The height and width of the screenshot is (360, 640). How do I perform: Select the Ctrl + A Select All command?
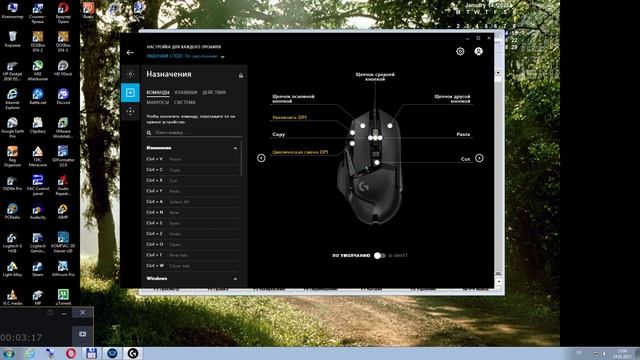pyautogui.click(x=192, y=202)
